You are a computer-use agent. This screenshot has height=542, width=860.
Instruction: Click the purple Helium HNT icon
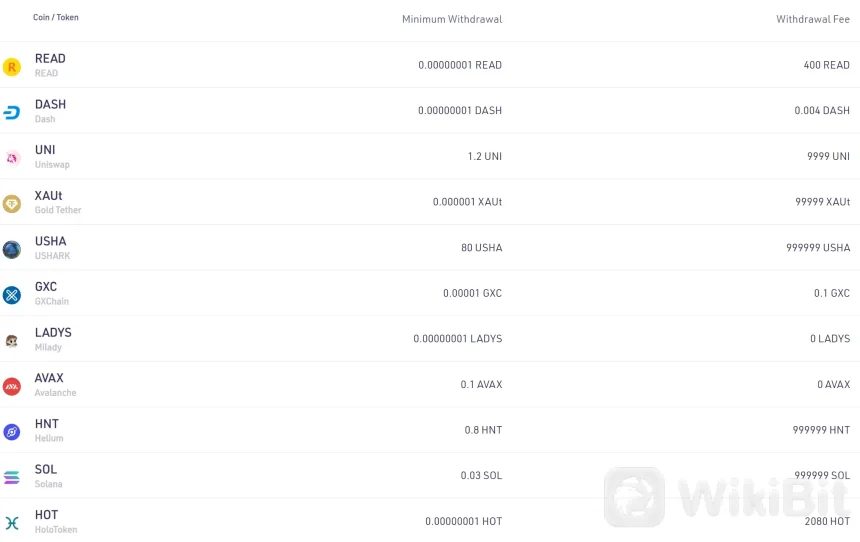(12, 432)
